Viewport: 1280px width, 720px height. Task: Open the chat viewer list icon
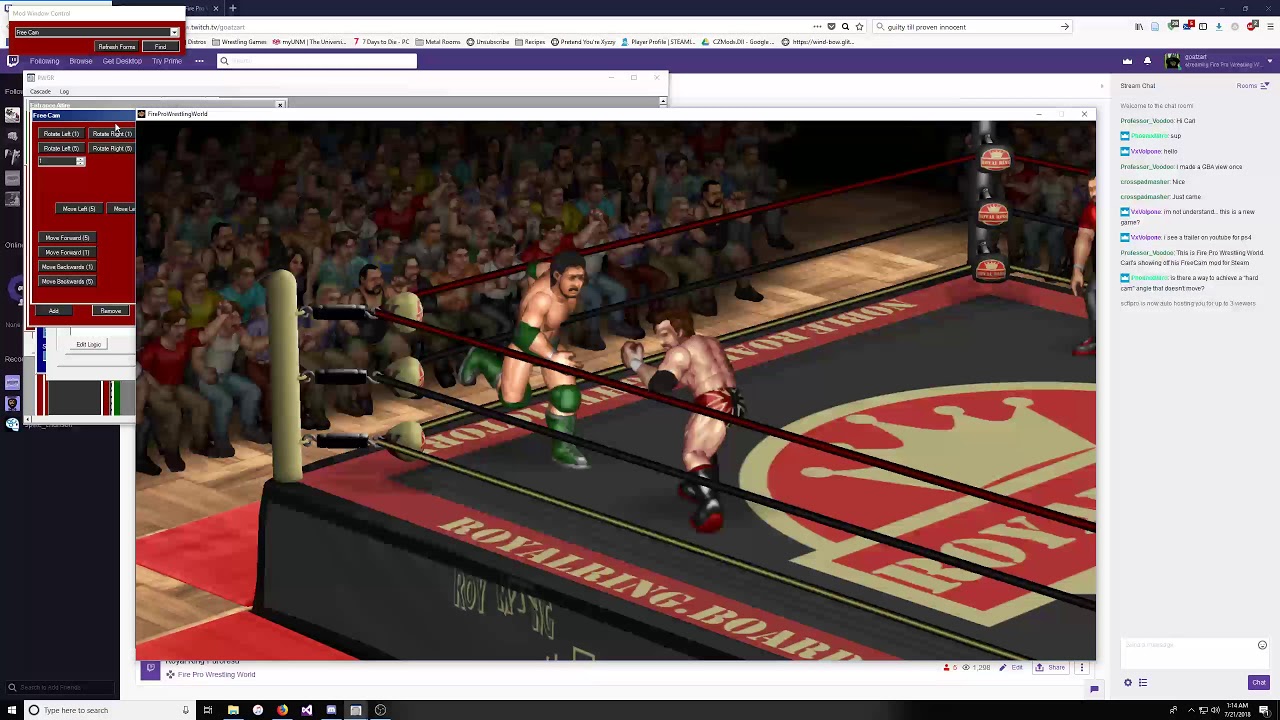click(1143, 683)
